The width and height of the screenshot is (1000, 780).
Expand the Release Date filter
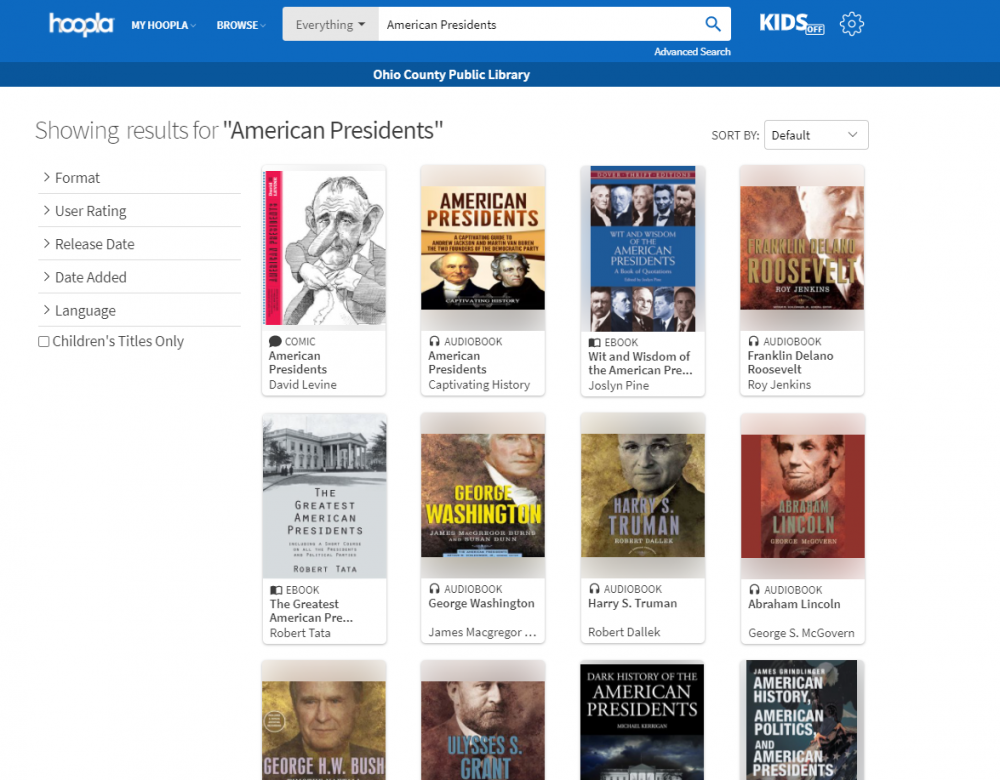coord(139,244)
